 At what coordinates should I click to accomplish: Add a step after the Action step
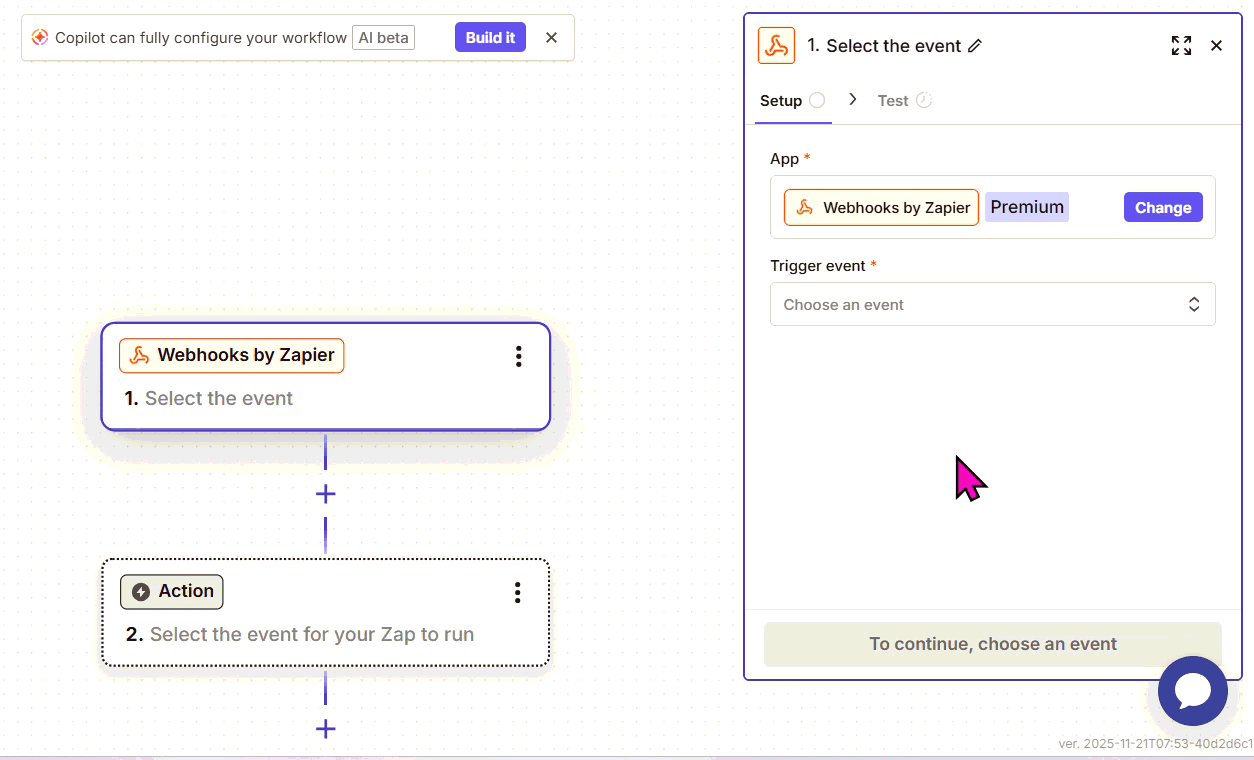[325, 729]
